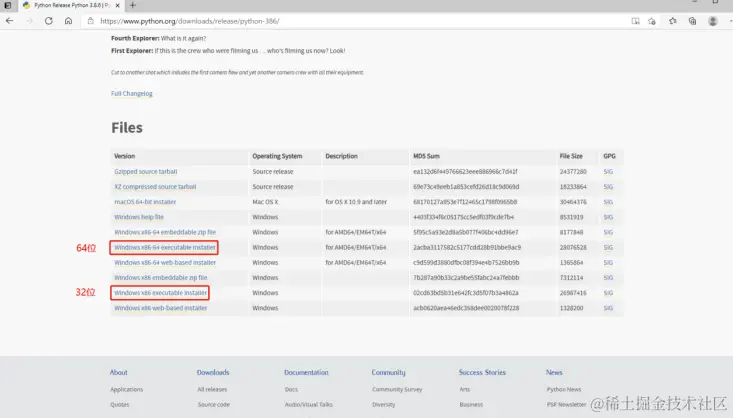Open Audio/Visual Talks footer link
733x418 pixels.
point(309,404)
